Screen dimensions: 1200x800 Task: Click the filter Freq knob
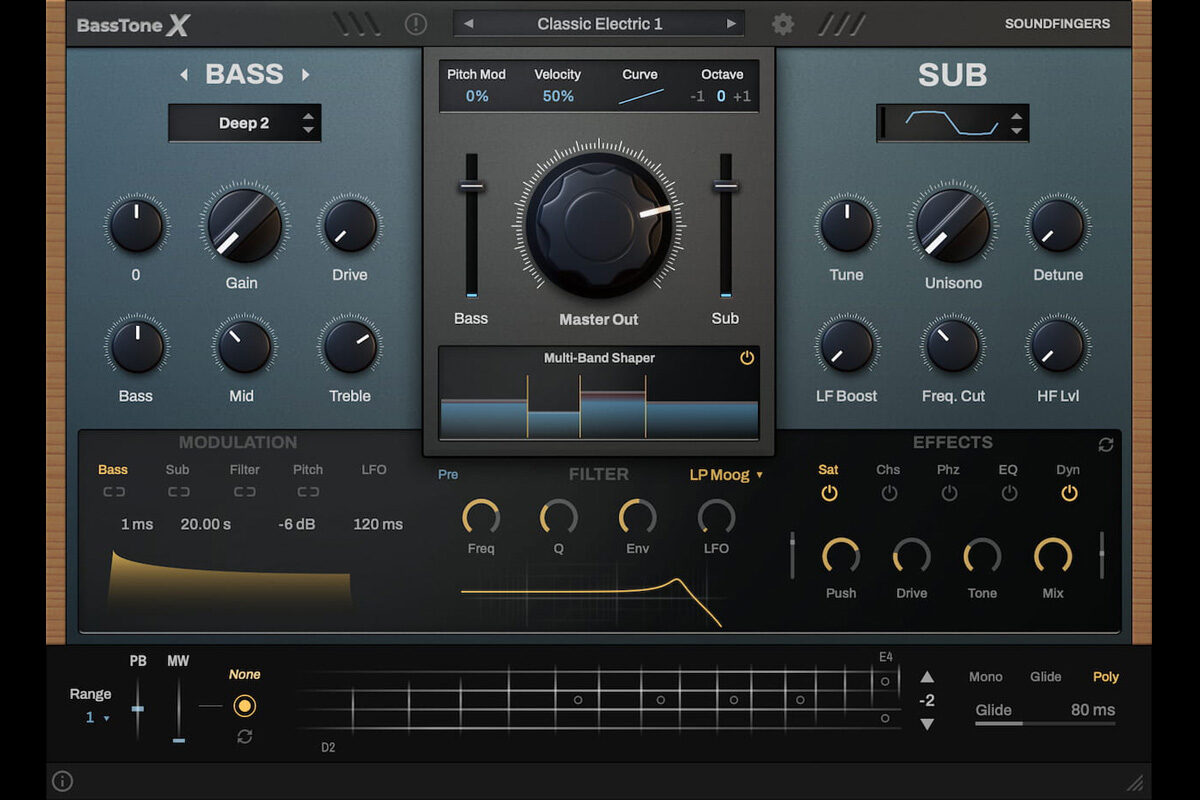pos(481,517)
